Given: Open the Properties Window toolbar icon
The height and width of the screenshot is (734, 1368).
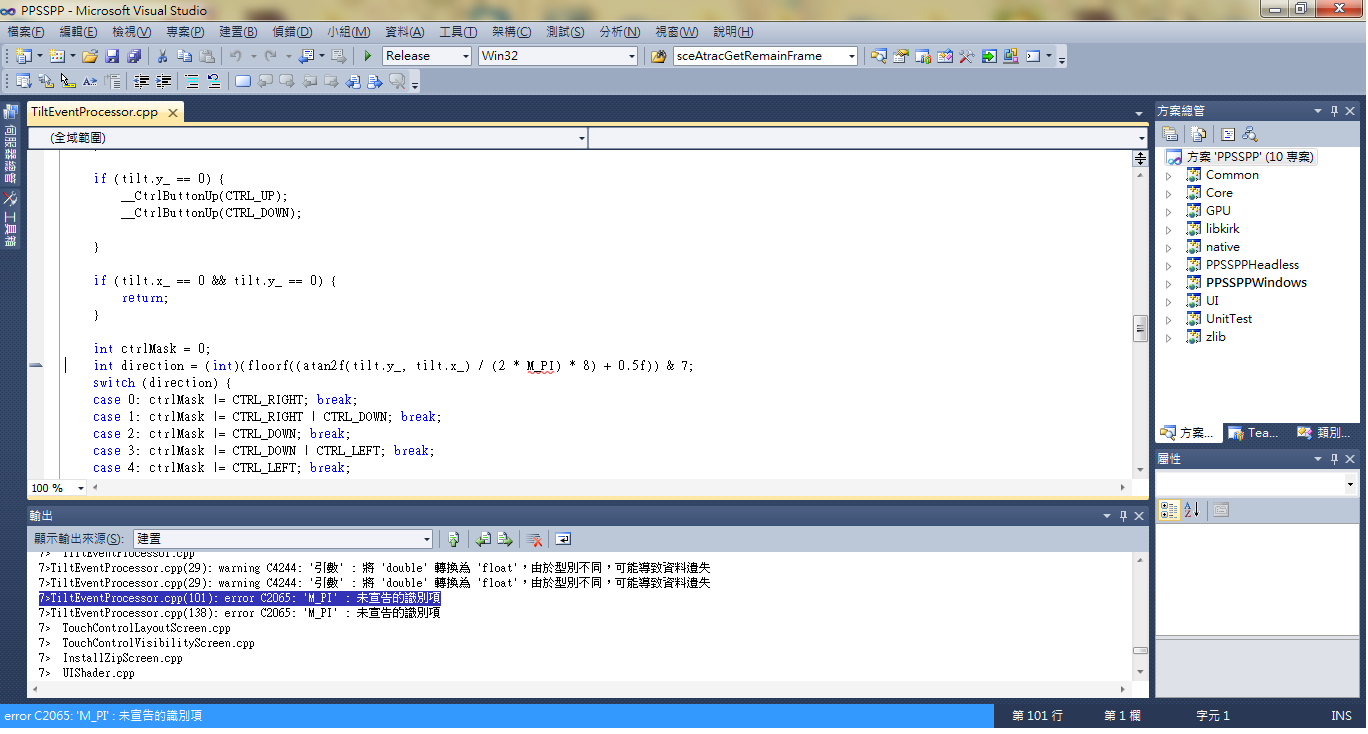Looking at the screenshot, I should coord(900,56).
